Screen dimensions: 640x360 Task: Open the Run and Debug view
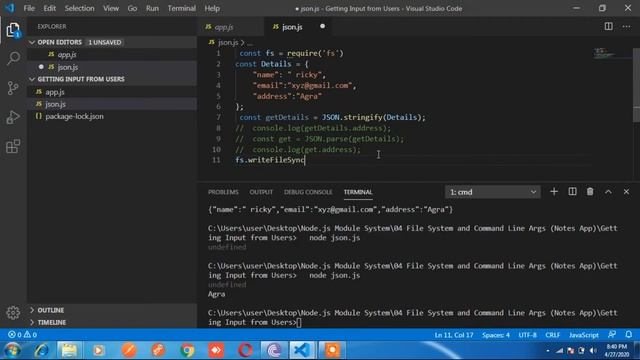(13, 117)
